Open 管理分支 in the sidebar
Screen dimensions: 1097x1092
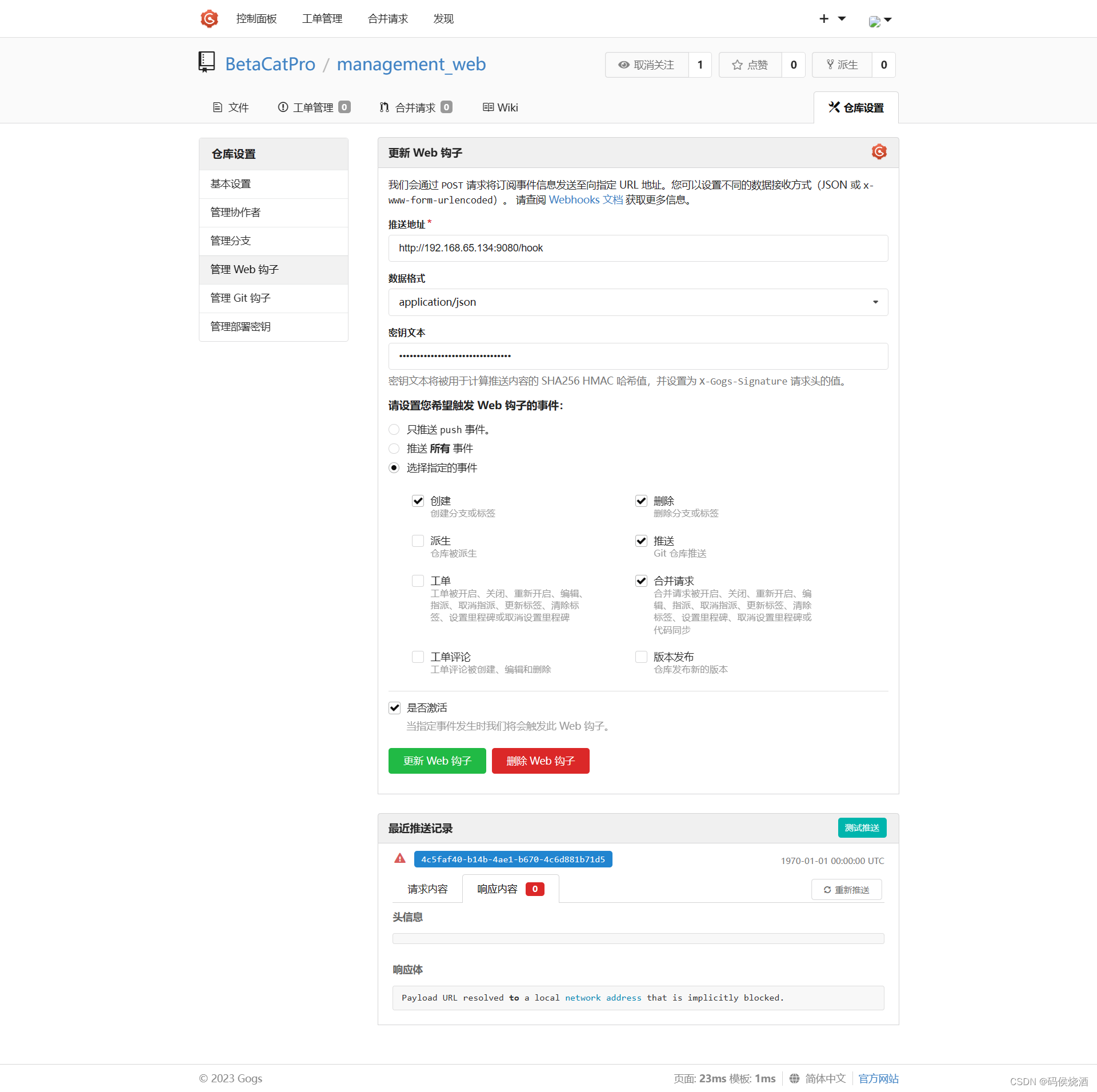pyautogui.click(x=274, y=241)
